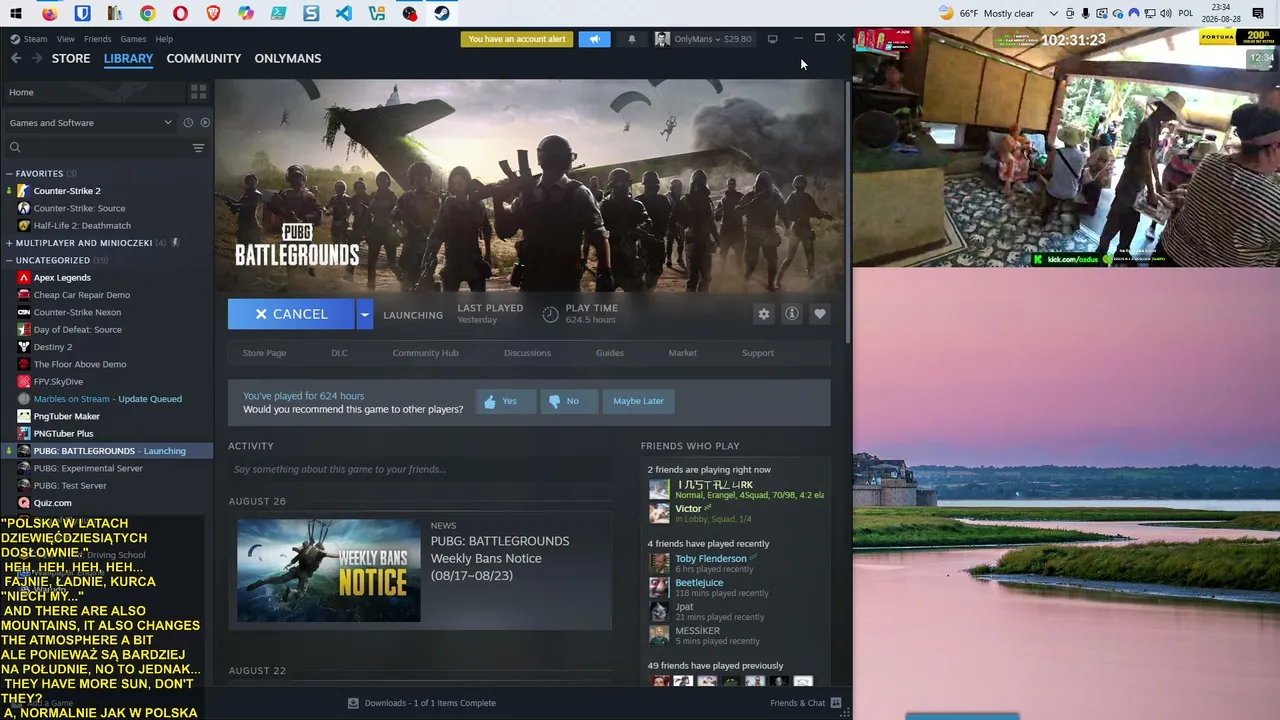Image resolution: width=1280 pixels, height=720 pixels.
Task: Add PUBG to favorites with heart
Action: [x=820, y=314]
